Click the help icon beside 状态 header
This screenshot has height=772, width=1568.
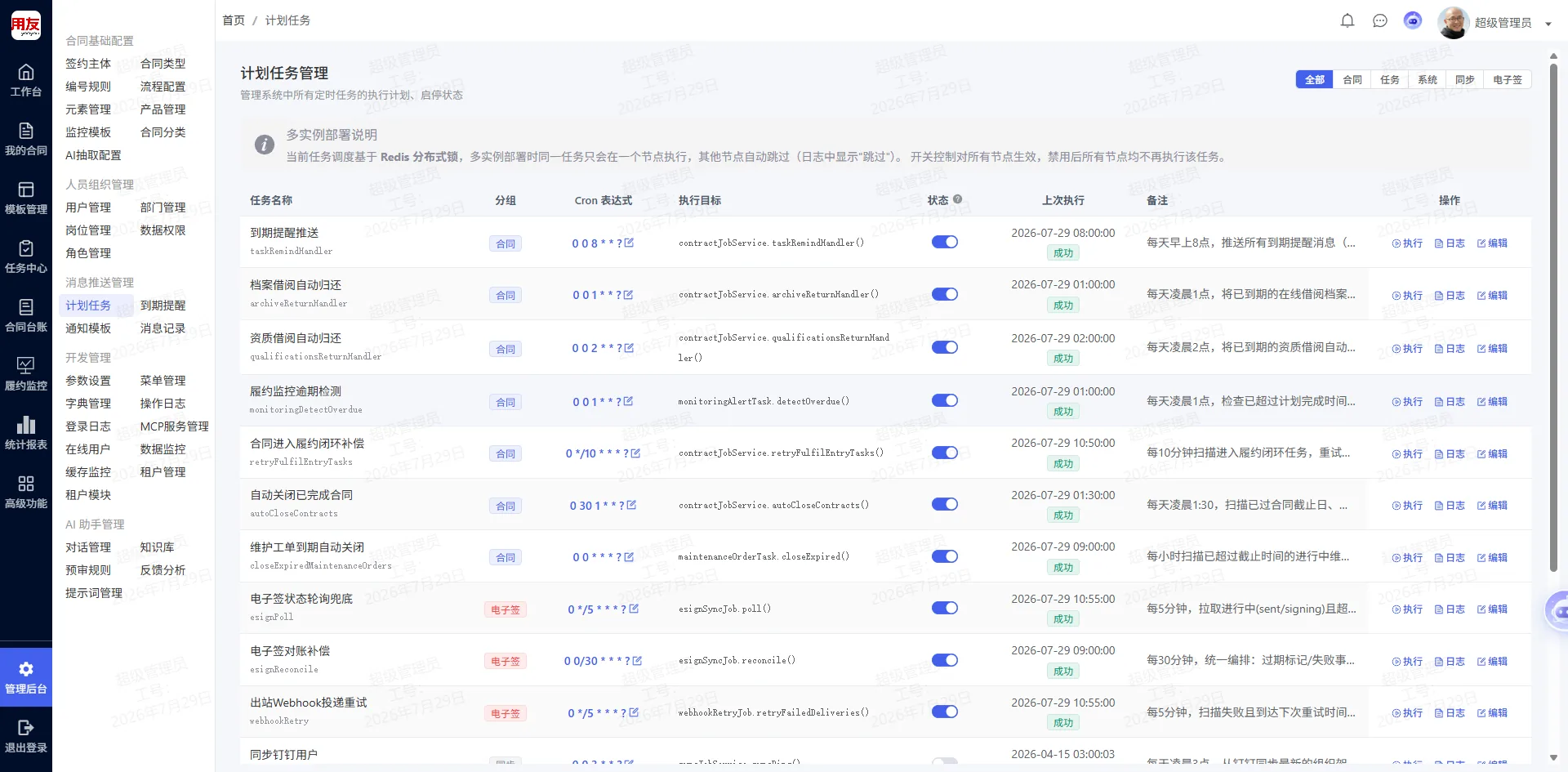tap(957, 199)
